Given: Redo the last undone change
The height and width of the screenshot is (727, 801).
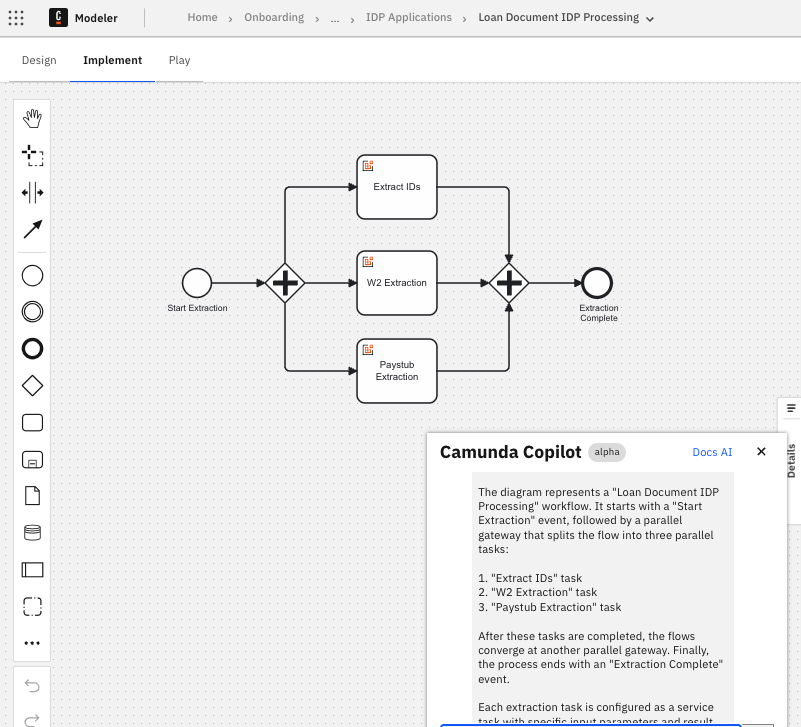Looking at the screenshot, I should [32, 719].
